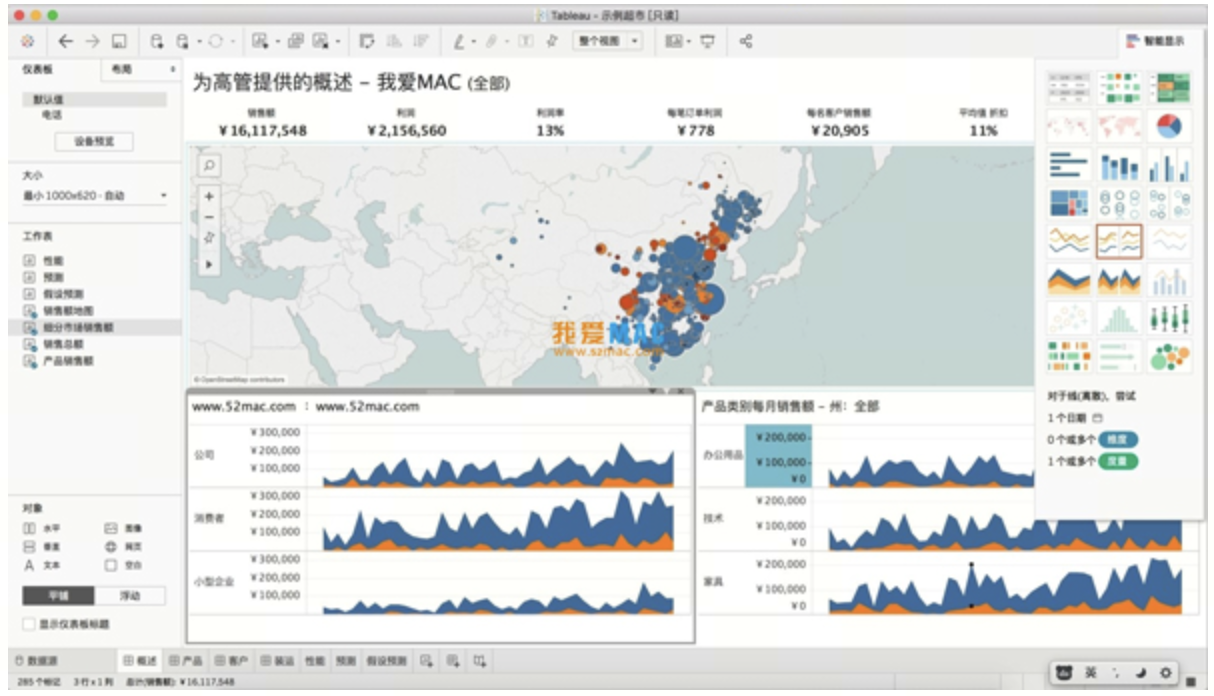Screen dimensions: 1214x696
Task: Click the 文本 text object
Action: (40, 565)
